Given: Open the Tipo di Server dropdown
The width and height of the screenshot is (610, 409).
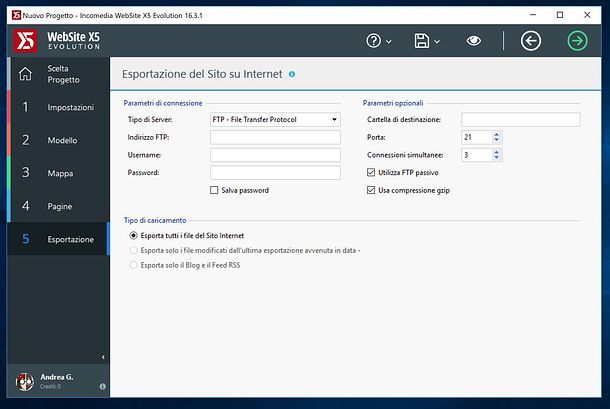Looking at the screenshot, I should (x=275, y=119).
